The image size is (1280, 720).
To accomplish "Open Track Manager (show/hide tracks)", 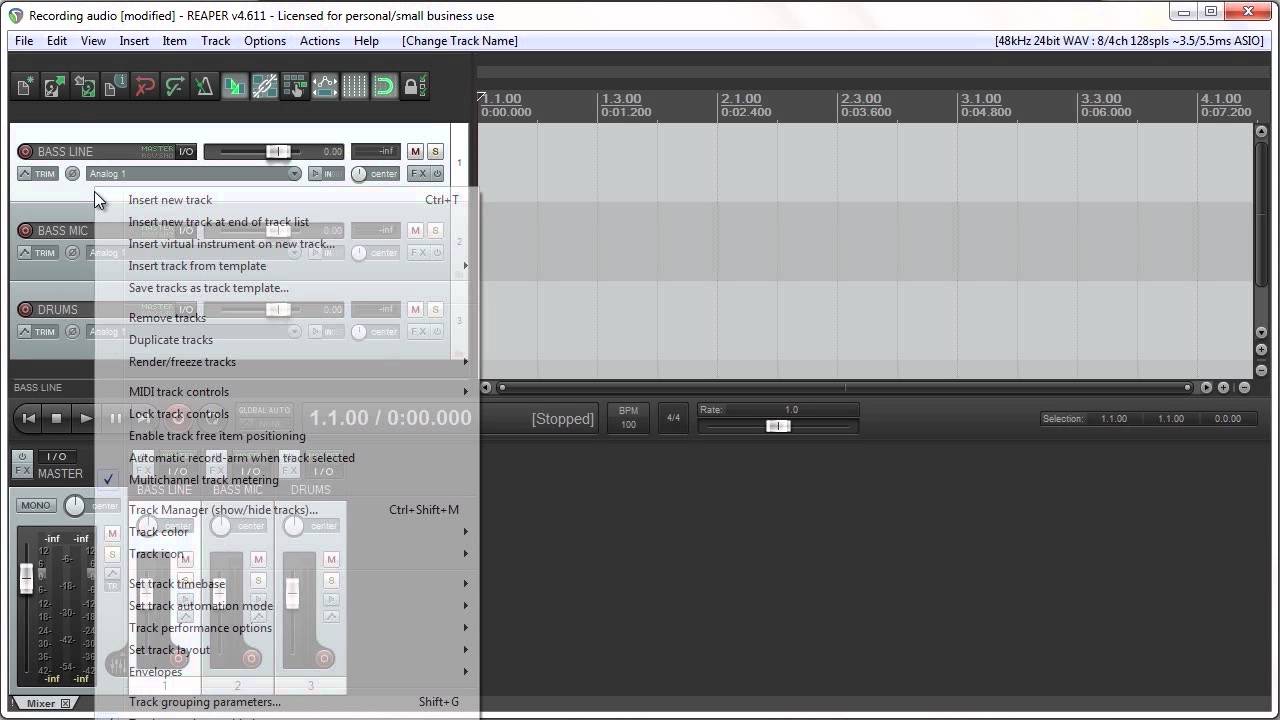I will [x=287, y=510].
